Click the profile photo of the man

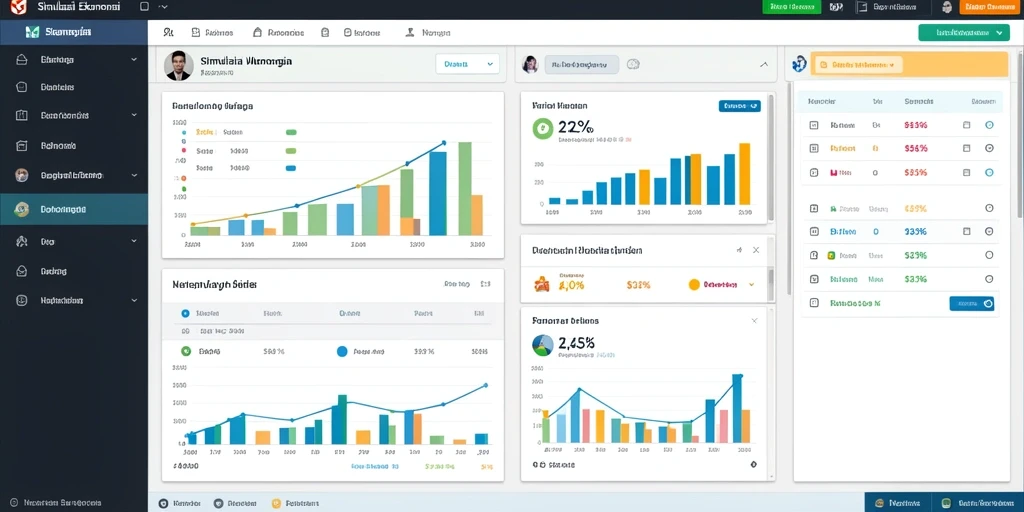(x=178, y=66)
